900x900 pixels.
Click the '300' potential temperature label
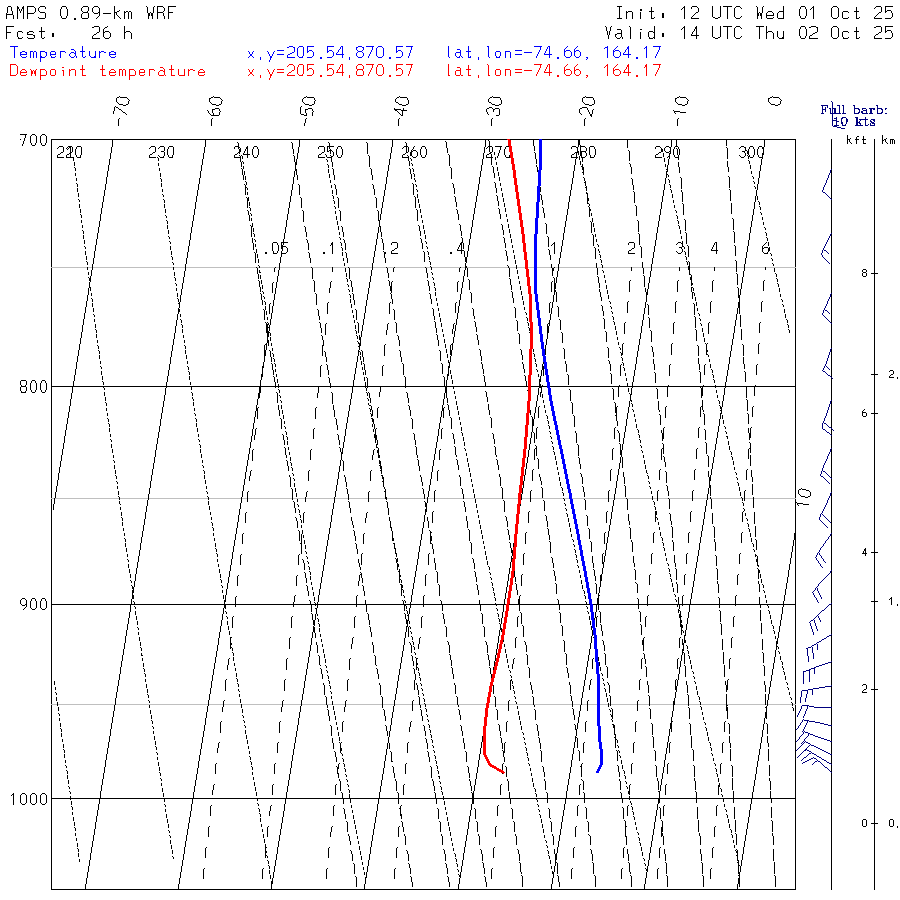click(751, 153)
